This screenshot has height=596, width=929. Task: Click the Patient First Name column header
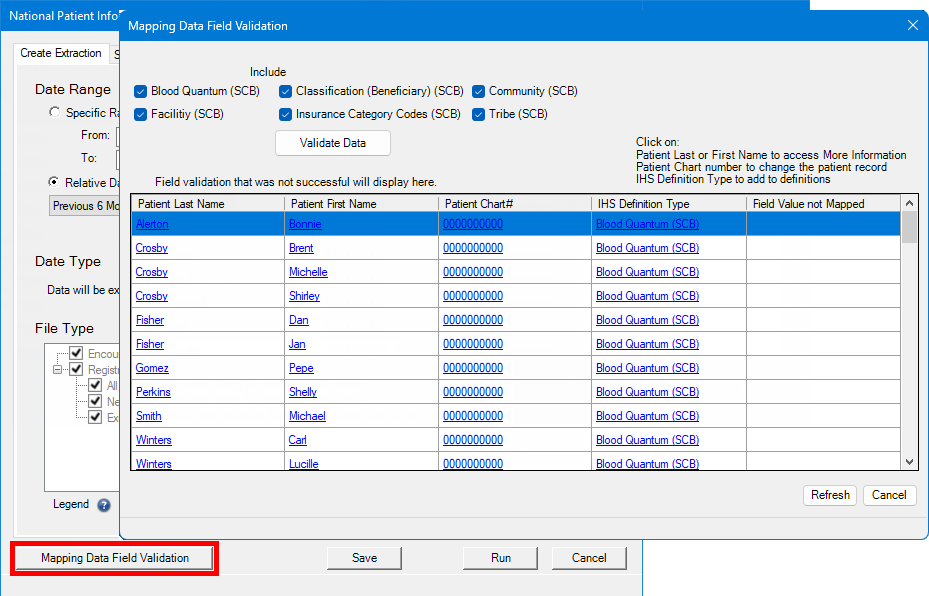point(361,204)
